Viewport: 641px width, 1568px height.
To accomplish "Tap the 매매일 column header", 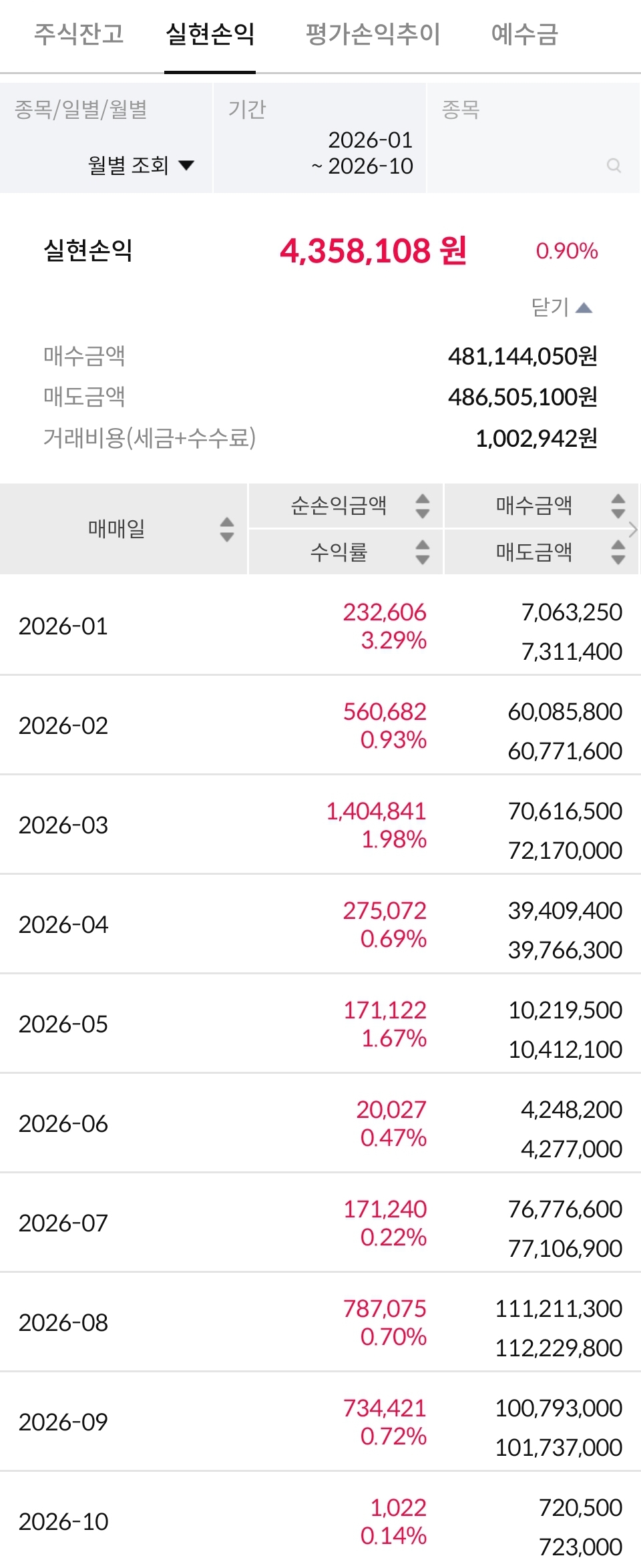I will (117, 529).
